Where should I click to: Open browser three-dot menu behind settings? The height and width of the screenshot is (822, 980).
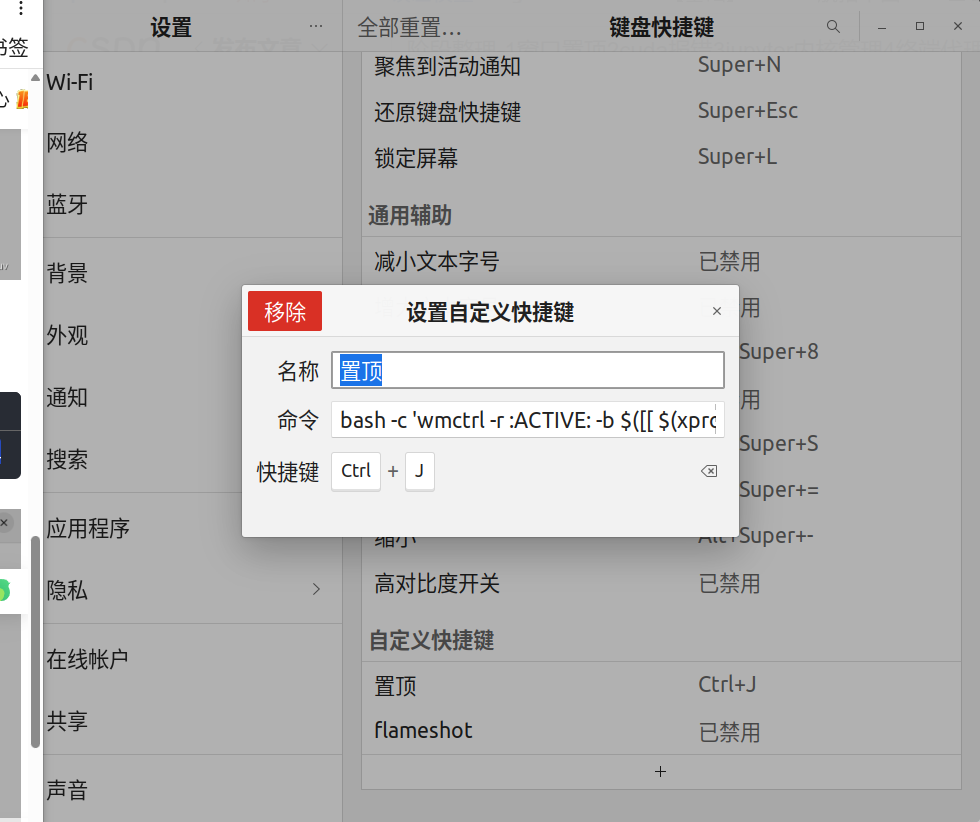pyautogui.click(x=21, y=8)
